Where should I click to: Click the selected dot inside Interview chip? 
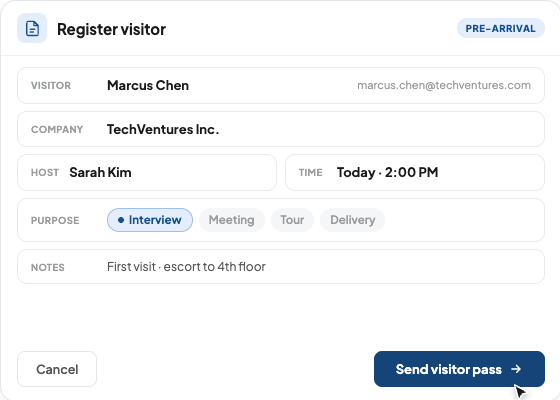pyautogui.click(x=121, y=220)
